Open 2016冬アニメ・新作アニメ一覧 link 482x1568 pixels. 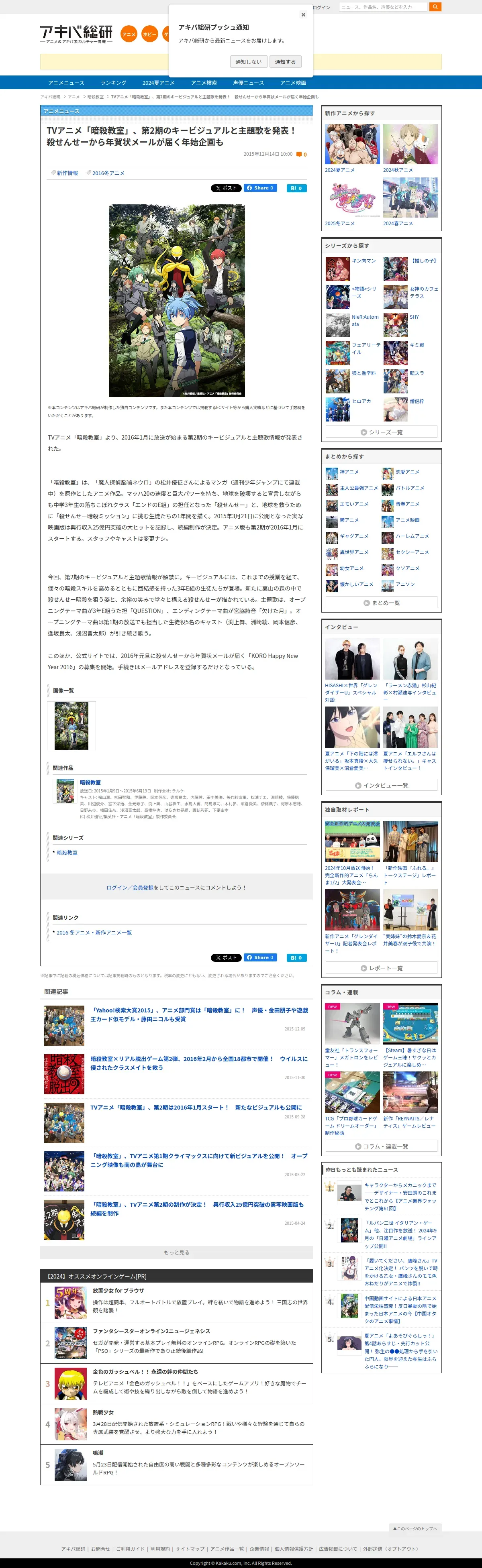94,933
